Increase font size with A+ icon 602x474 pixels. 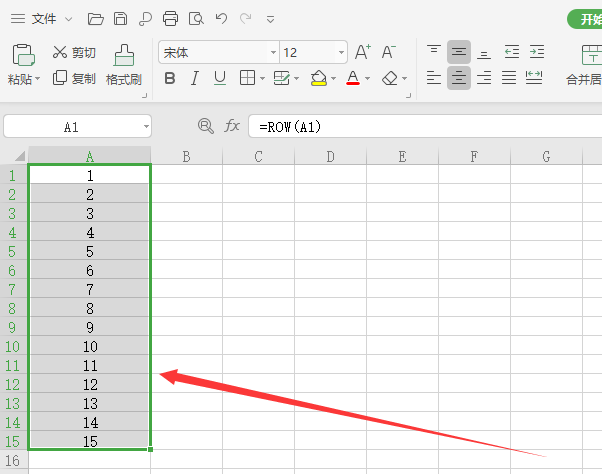click(x=363, y=52)
